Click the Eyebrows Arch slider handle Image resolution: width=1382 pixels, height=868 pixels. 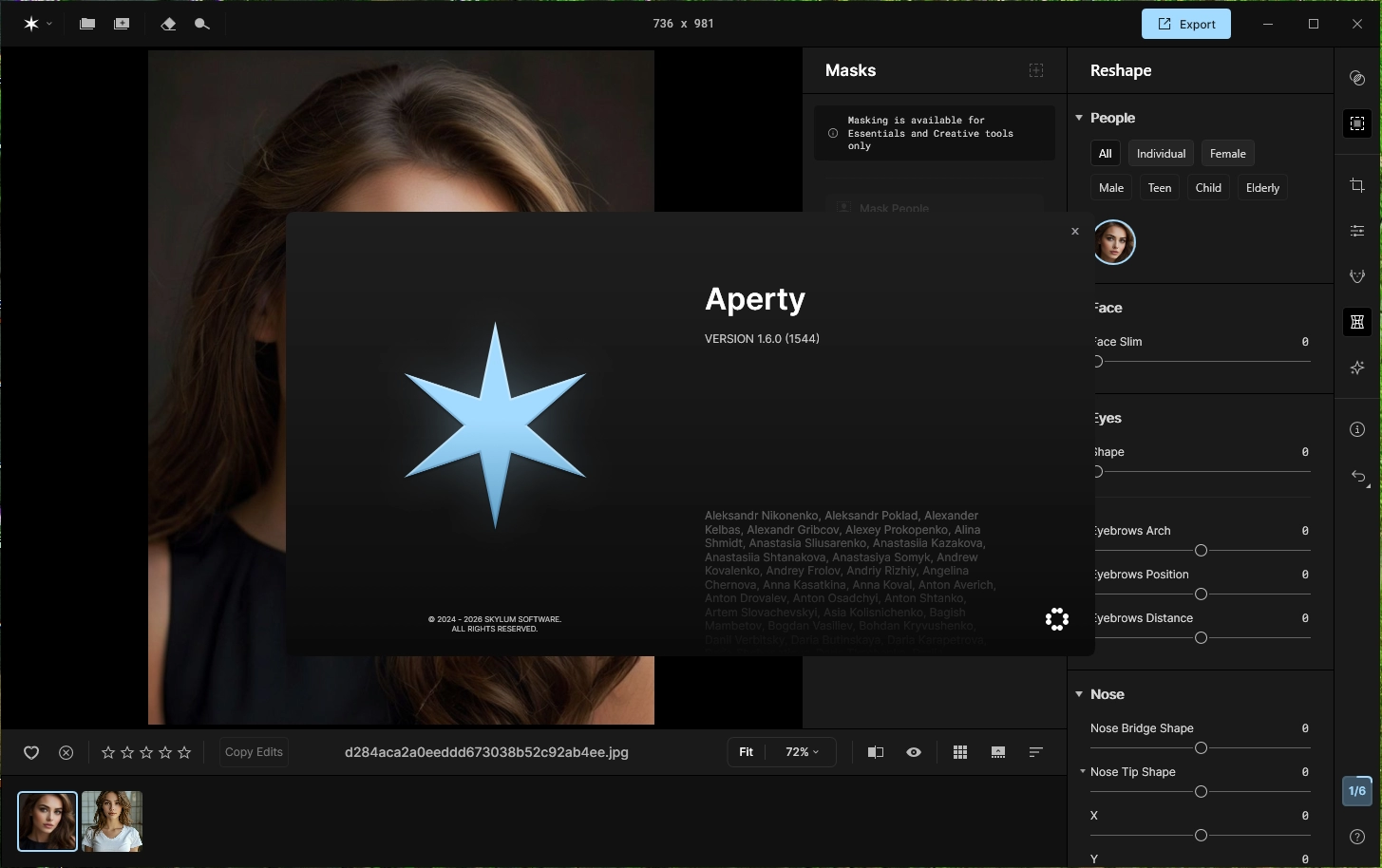[1201, 551]
